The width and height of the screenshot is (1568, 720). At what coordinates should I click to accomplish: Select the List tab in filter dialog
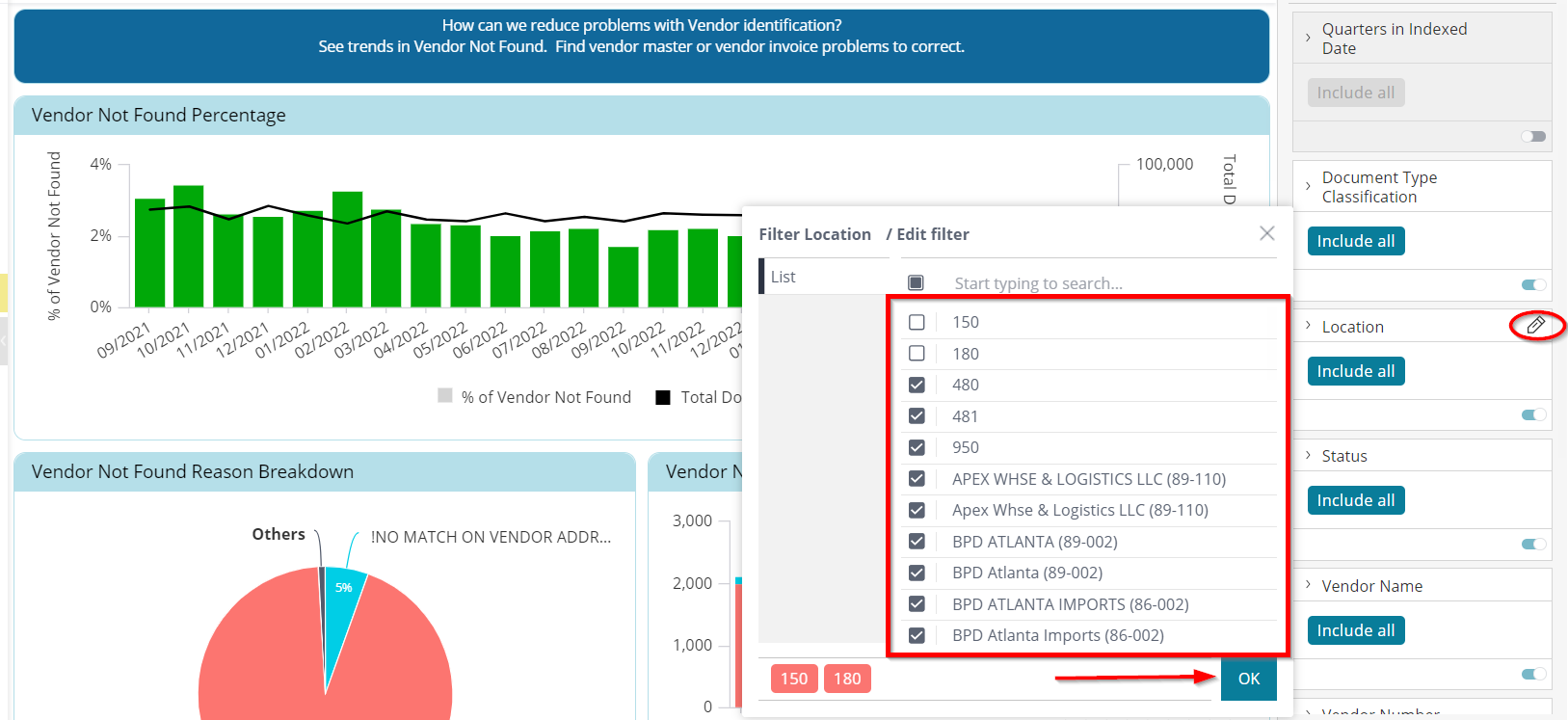[x=824, y=277]
